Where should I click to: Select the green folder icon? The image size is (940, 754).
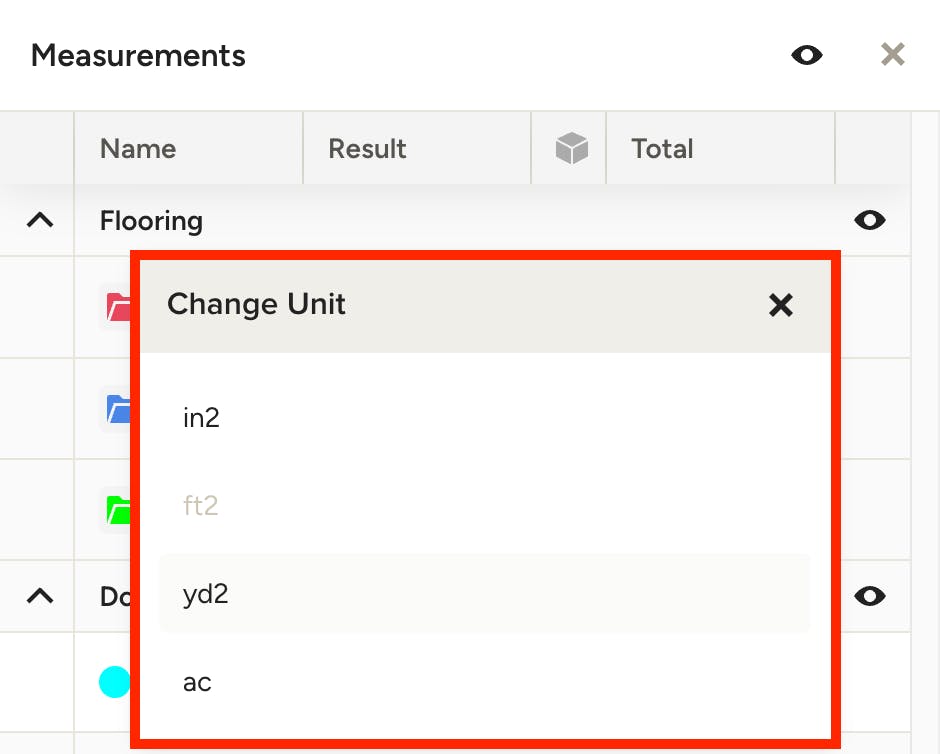pos(118,510)
